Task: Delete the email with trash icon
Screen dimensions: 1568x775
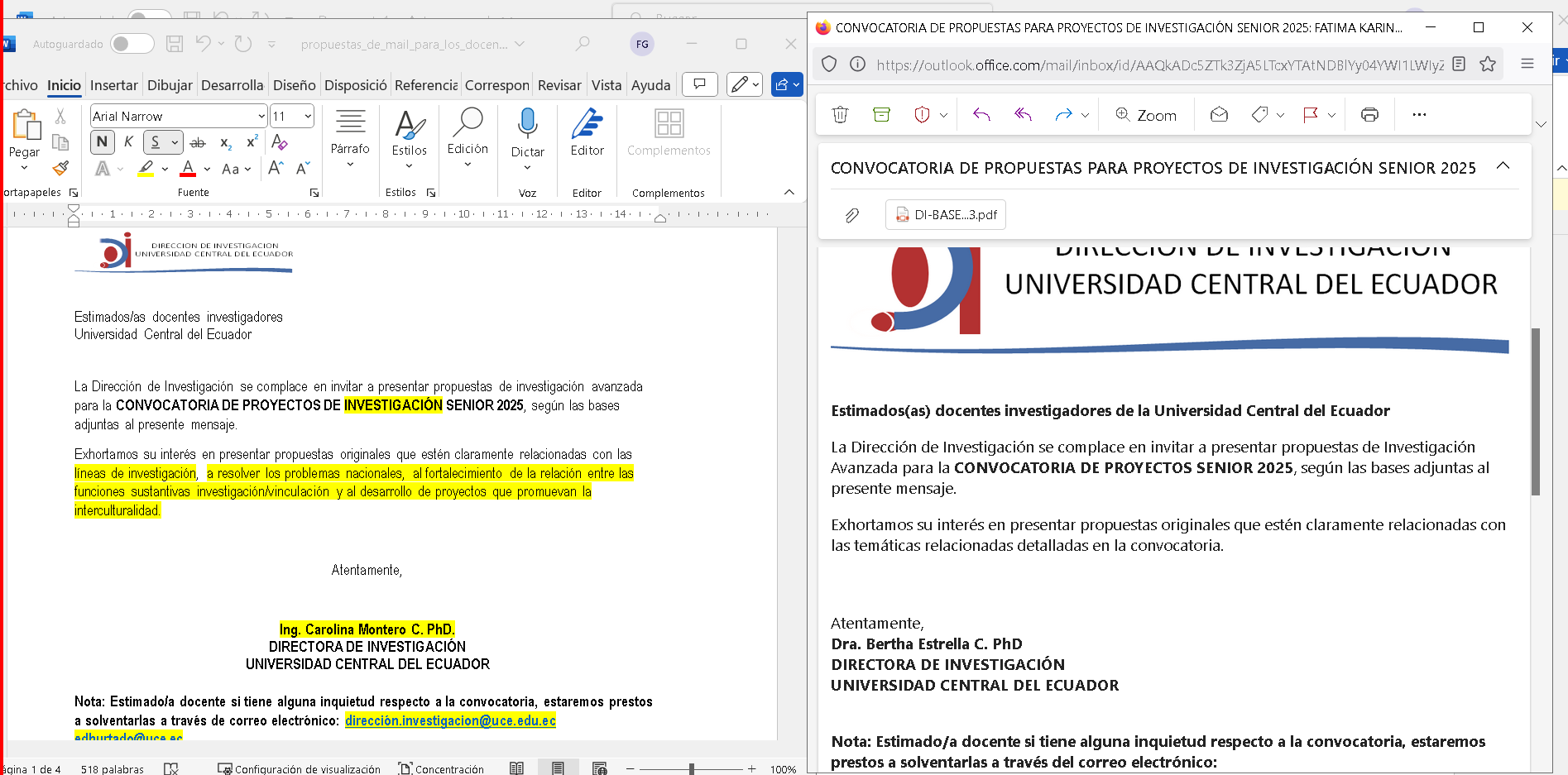Action: point(840,114)
